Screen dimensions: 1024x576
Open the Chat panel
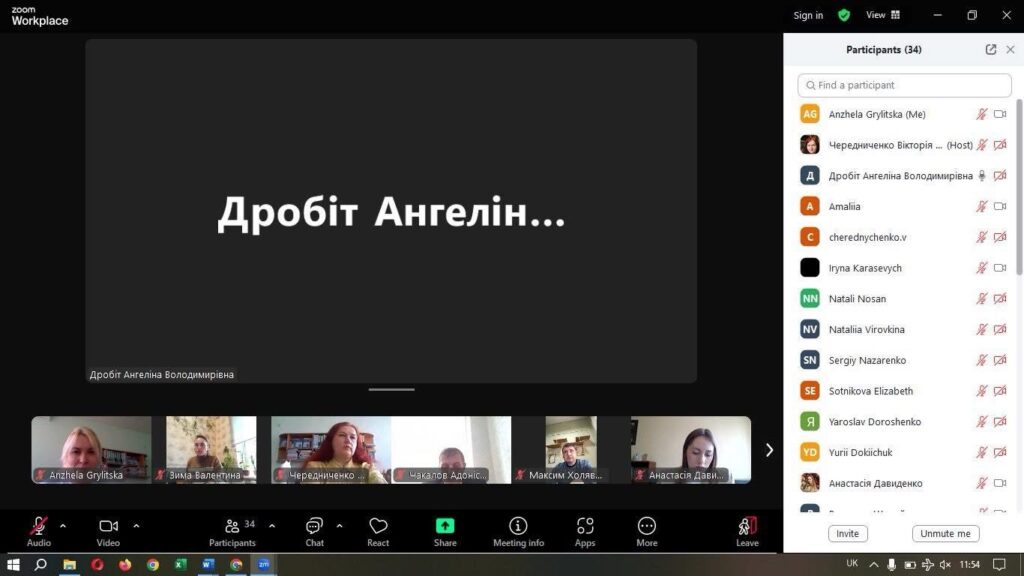314,530
